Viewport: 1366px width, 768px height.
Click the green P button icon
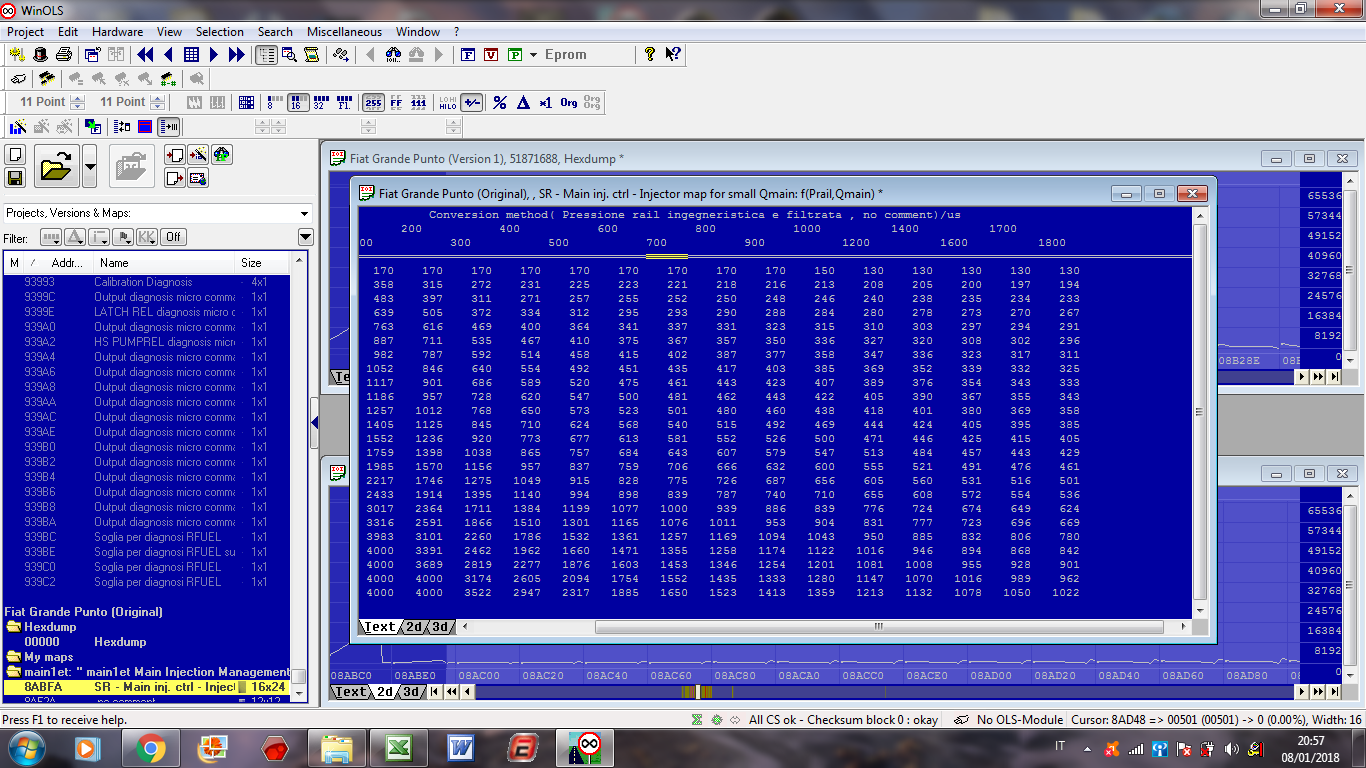tap(514, 55)
